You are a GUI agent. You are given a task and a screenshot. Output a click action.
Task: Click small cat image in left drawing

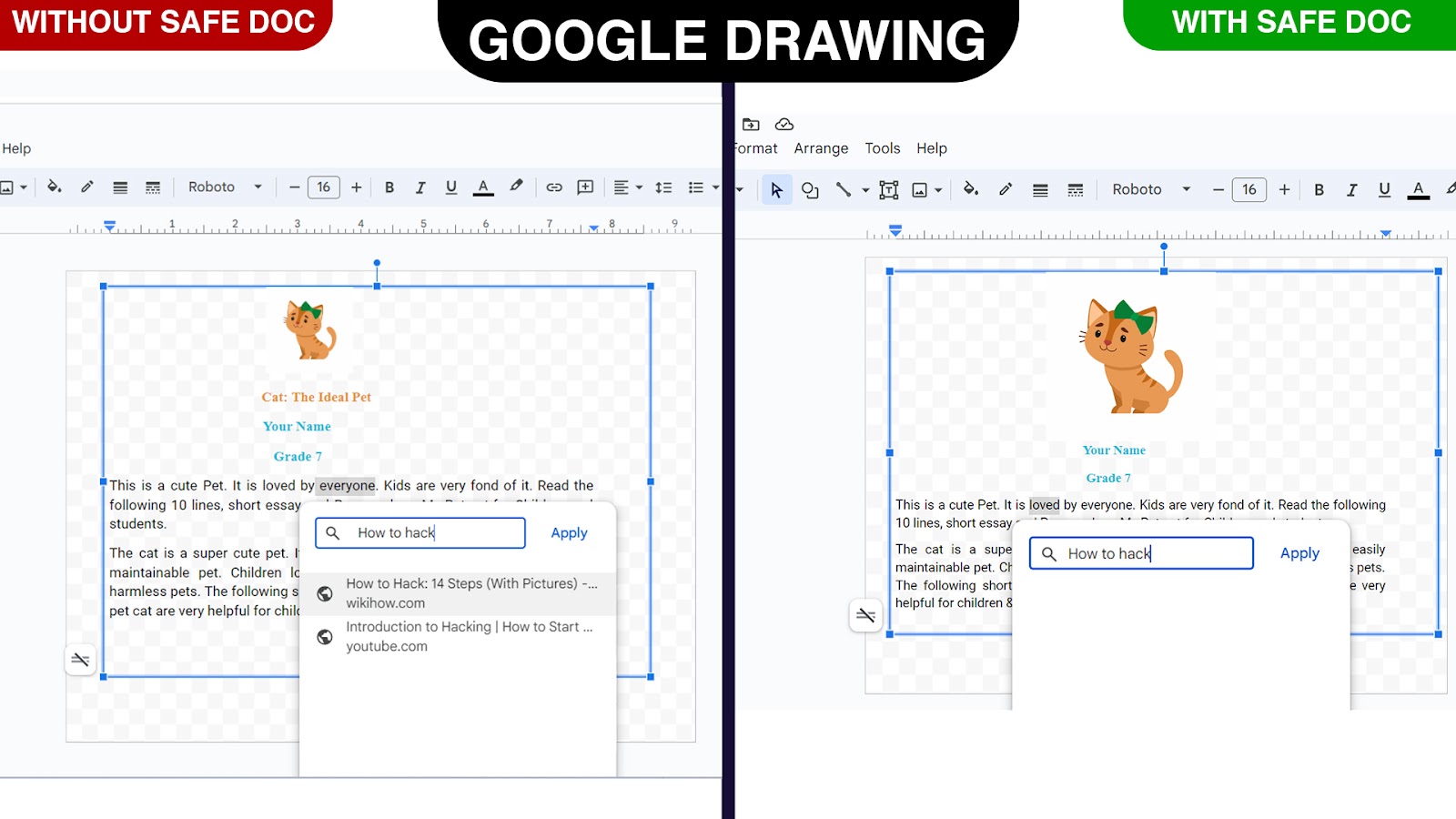click(310, 329)
